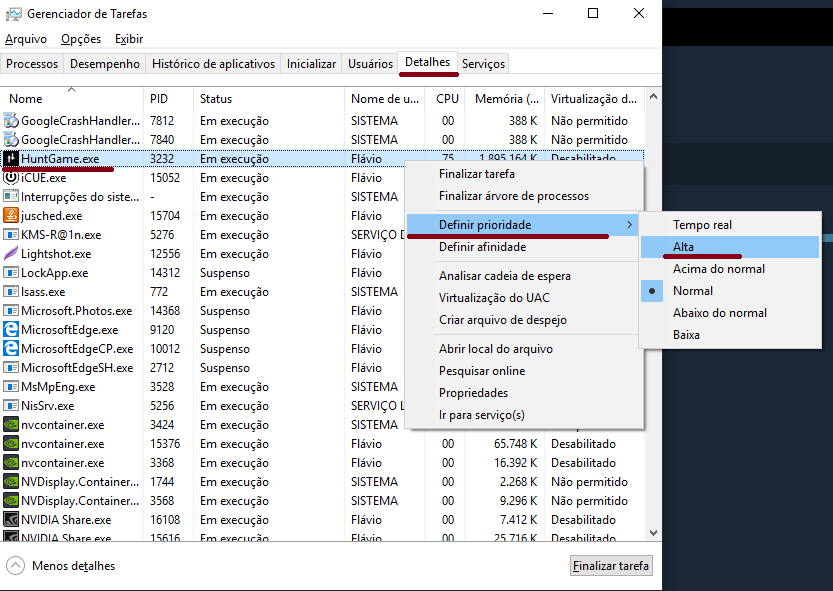Click the Lightshot.exe feather icon
The width and height of the screenshot is (833, 591).
pos(11,254)
